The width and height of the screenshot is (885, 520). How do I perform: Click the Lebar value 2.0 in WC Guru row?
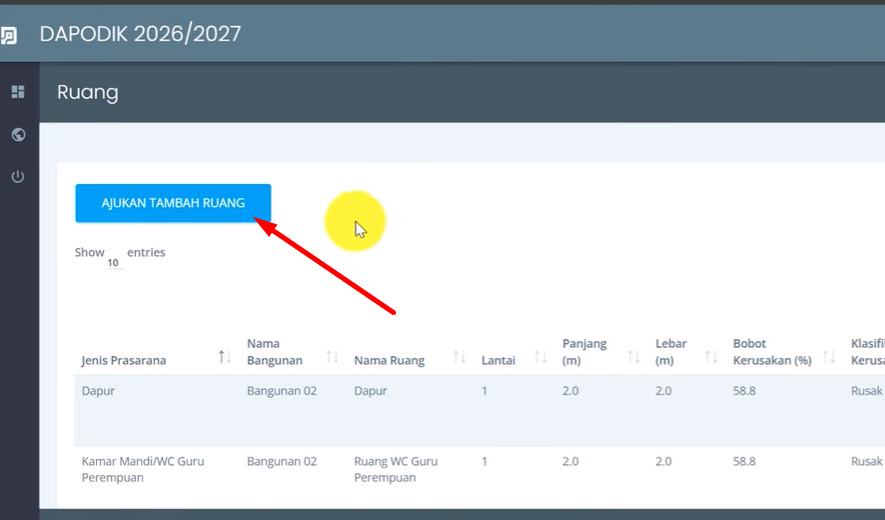coord(663,461)
